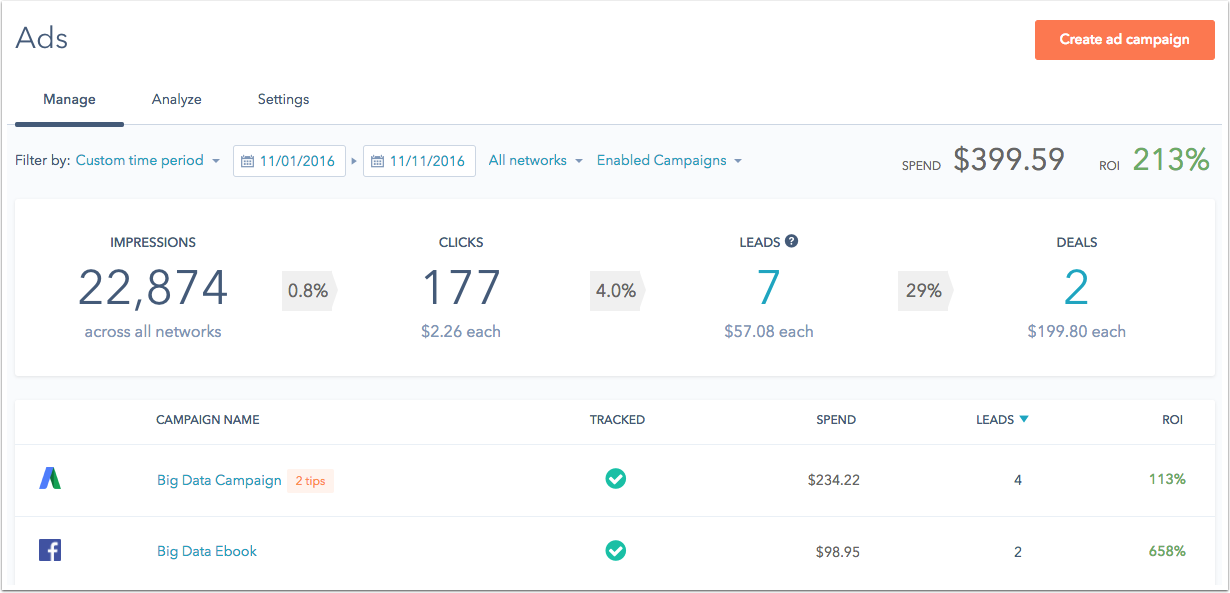Sort by Leads column arrow
The image size is (1230, 593).
coord(1024,420)
